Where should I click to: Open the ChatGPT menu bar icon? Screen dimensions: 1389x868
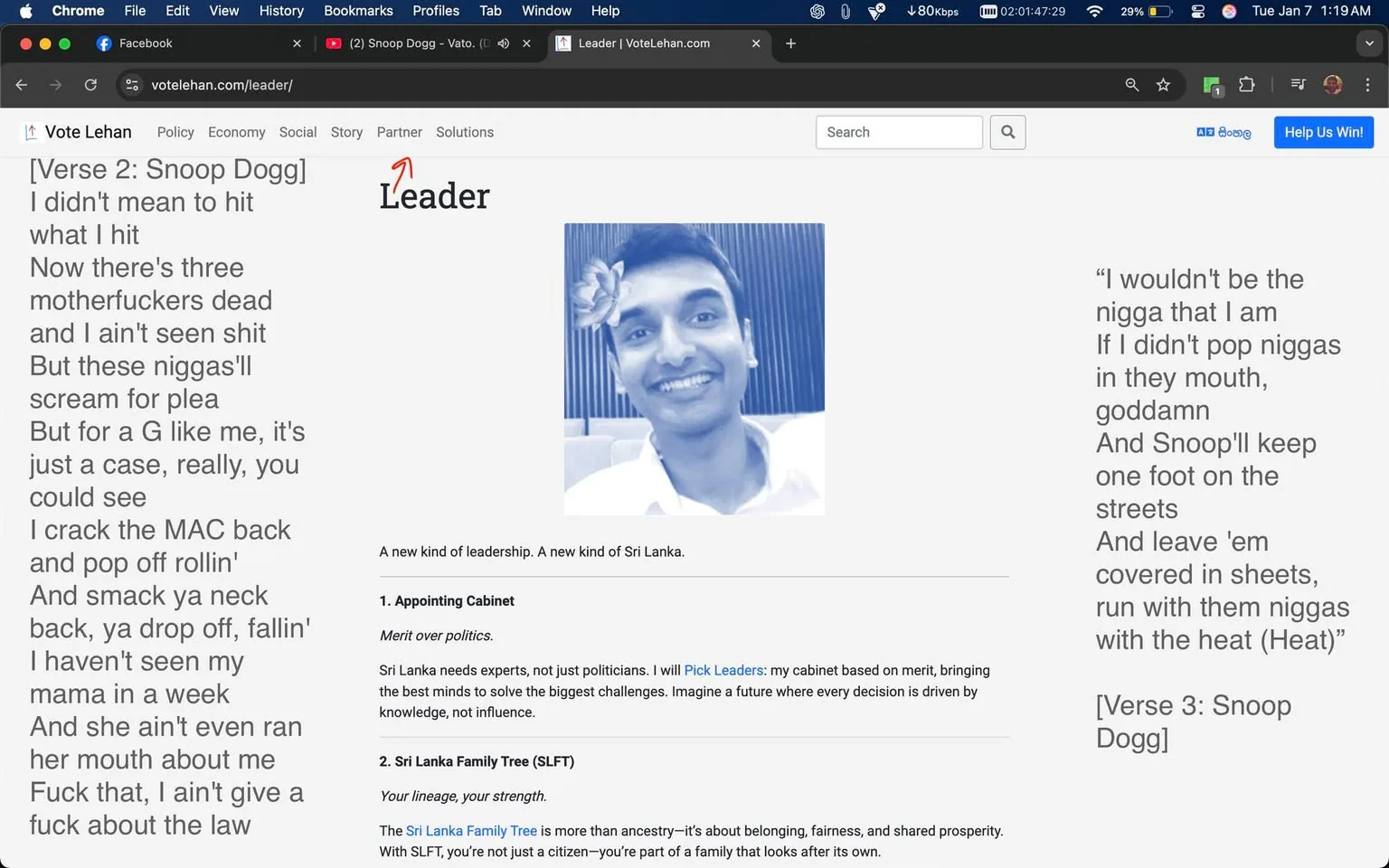point(817,11)
